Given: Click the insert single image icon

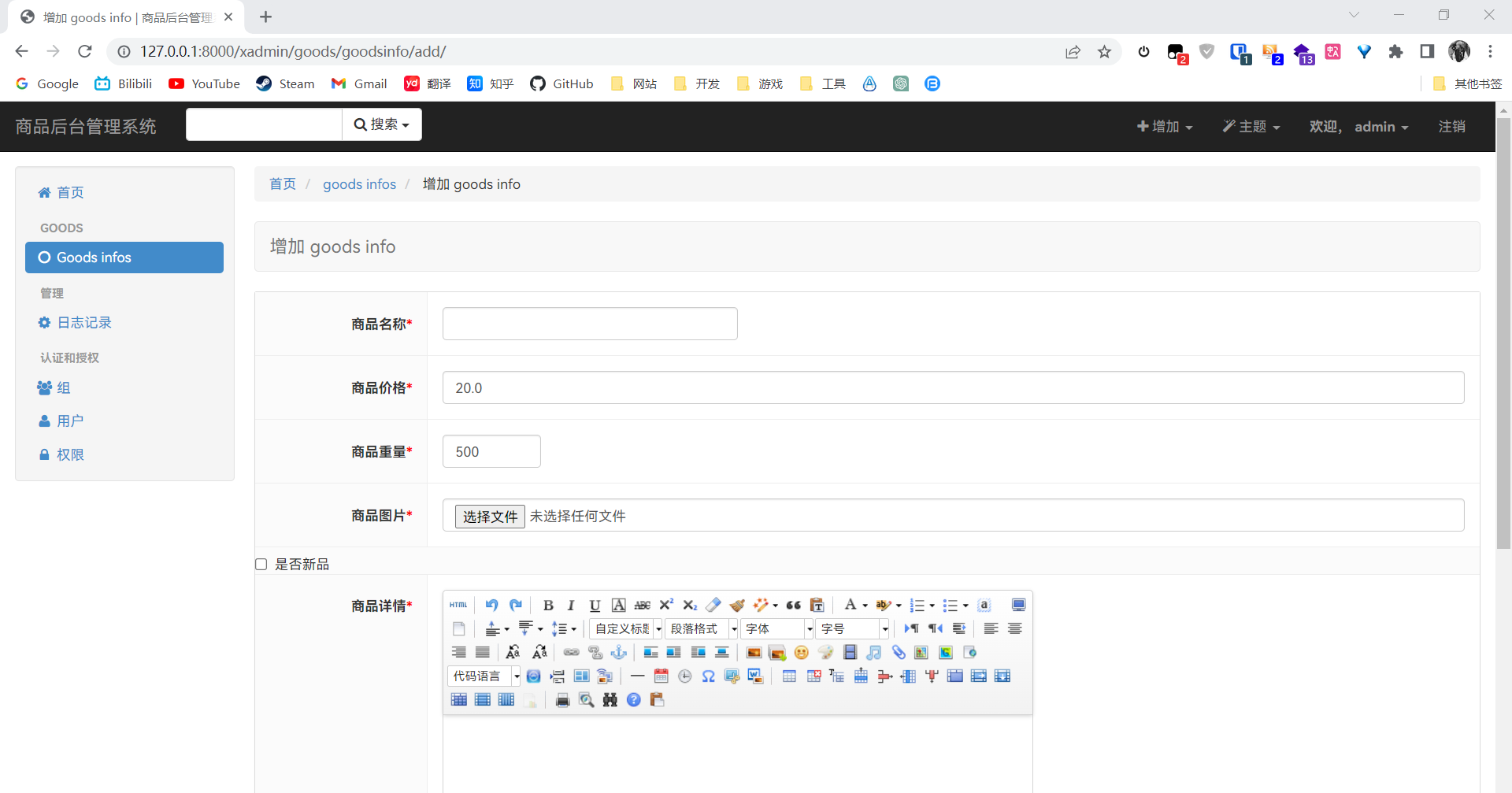Looking at the screenshot, I should click(754, 652).
